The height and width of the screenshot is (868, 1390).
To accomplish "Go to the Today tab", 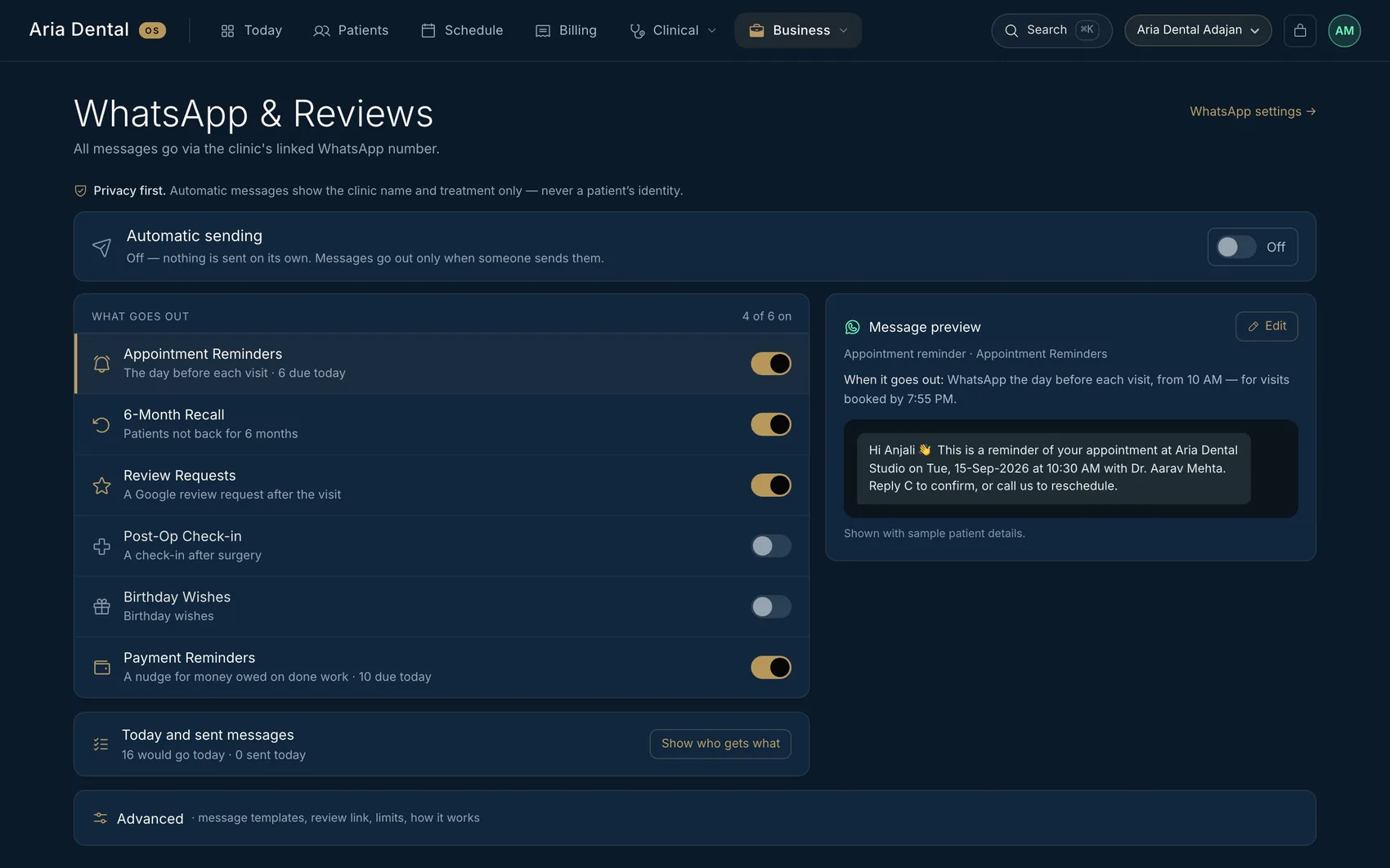I will 252,30.
